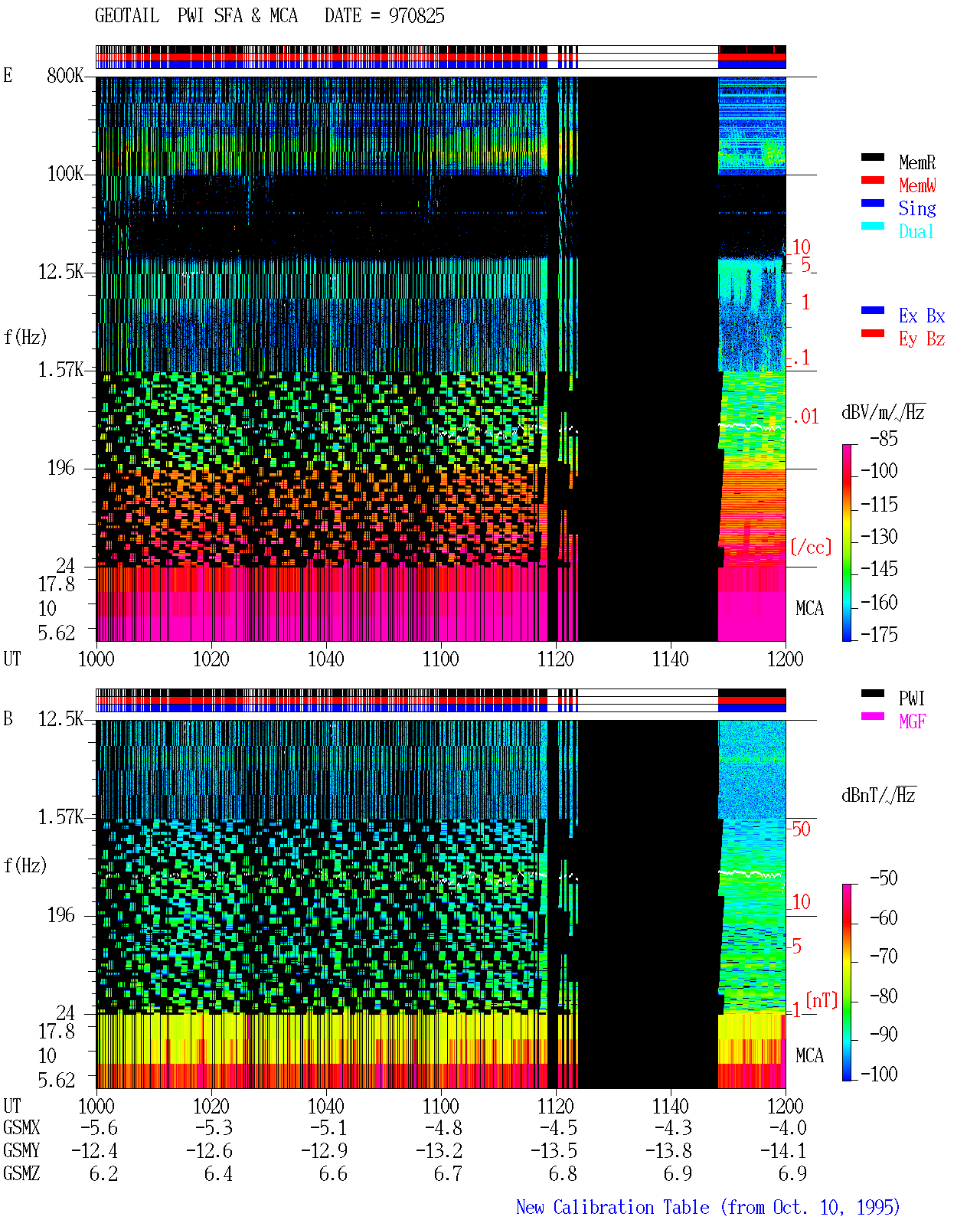Select the "Sing" legend label
This screenshot has height=1220, width=980.
[x=917, y=208]
